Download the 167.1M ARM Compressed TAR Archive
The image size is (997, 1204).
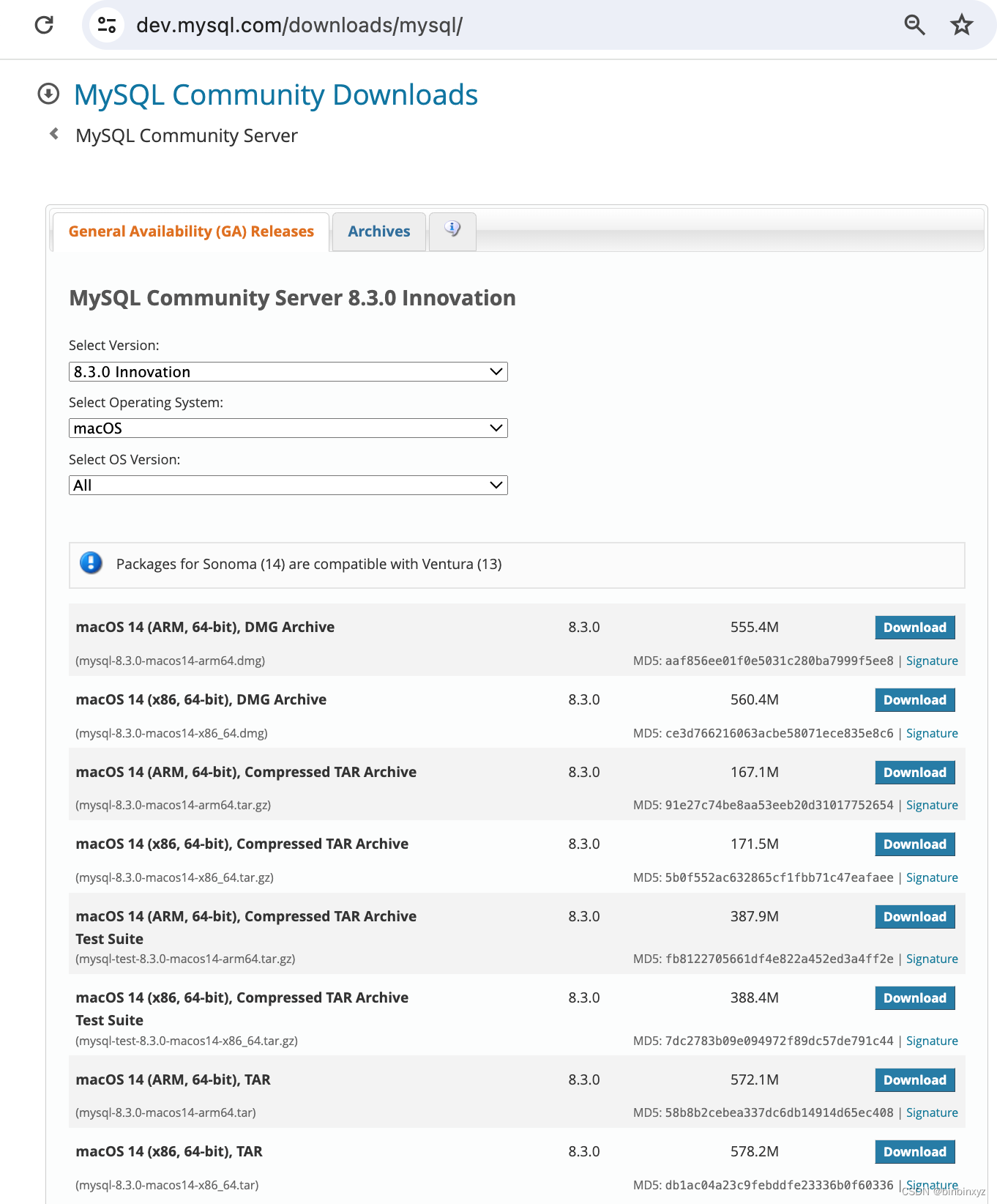(915, 772)
